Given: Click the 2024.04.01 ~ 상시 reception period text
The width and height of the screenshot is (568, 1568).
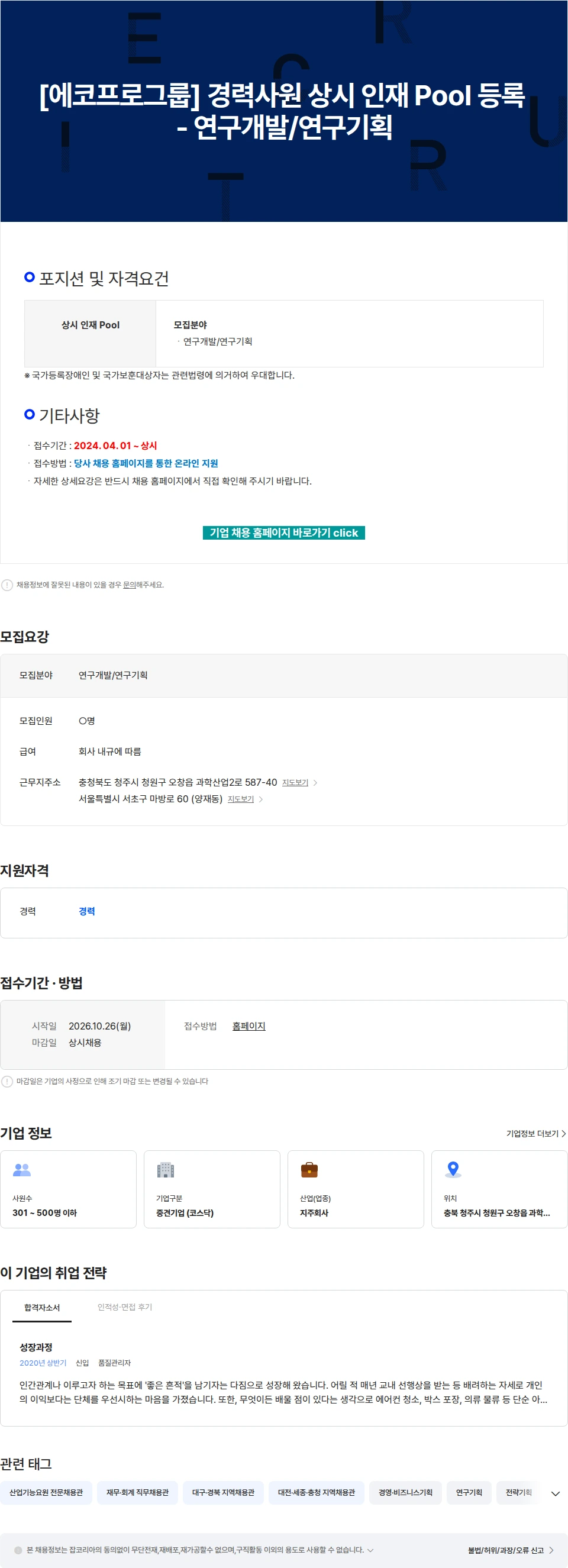Looking at the screenshot, I should click(115, 446).
